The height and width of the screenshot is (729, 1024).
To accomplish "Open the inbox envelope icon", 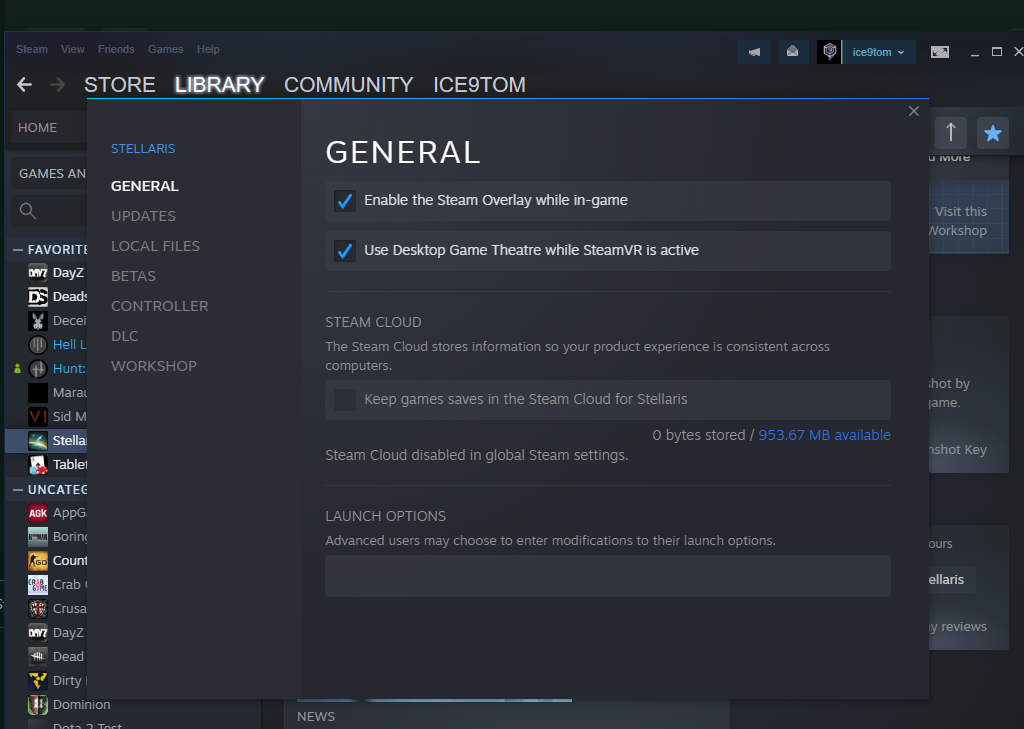I will (792, 52).
